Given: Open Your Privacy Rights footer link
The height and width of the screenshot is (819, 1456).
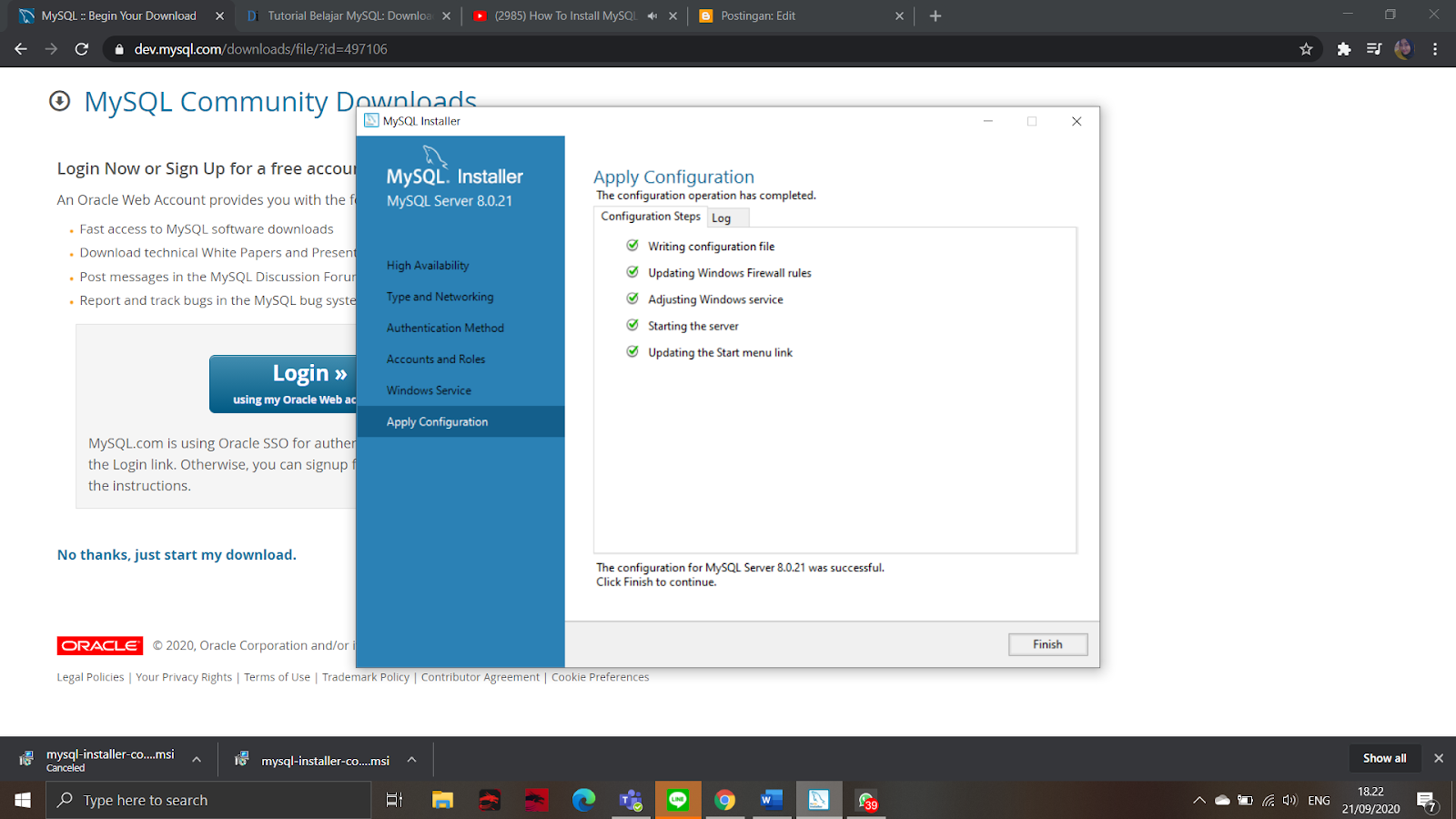Looking at the screenshot, I should click(184, 677).
